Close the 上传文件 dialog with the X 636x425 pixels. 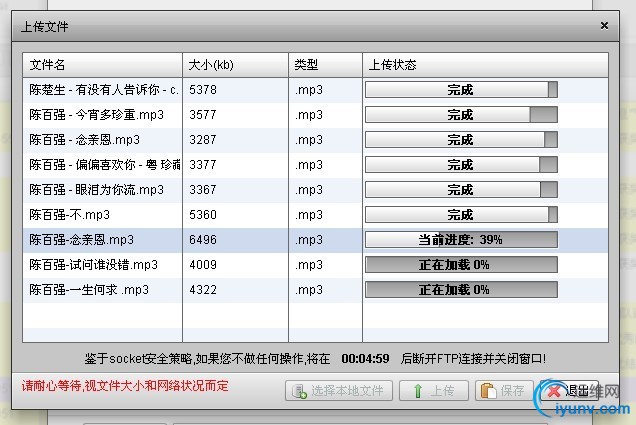tap(604, 26)
